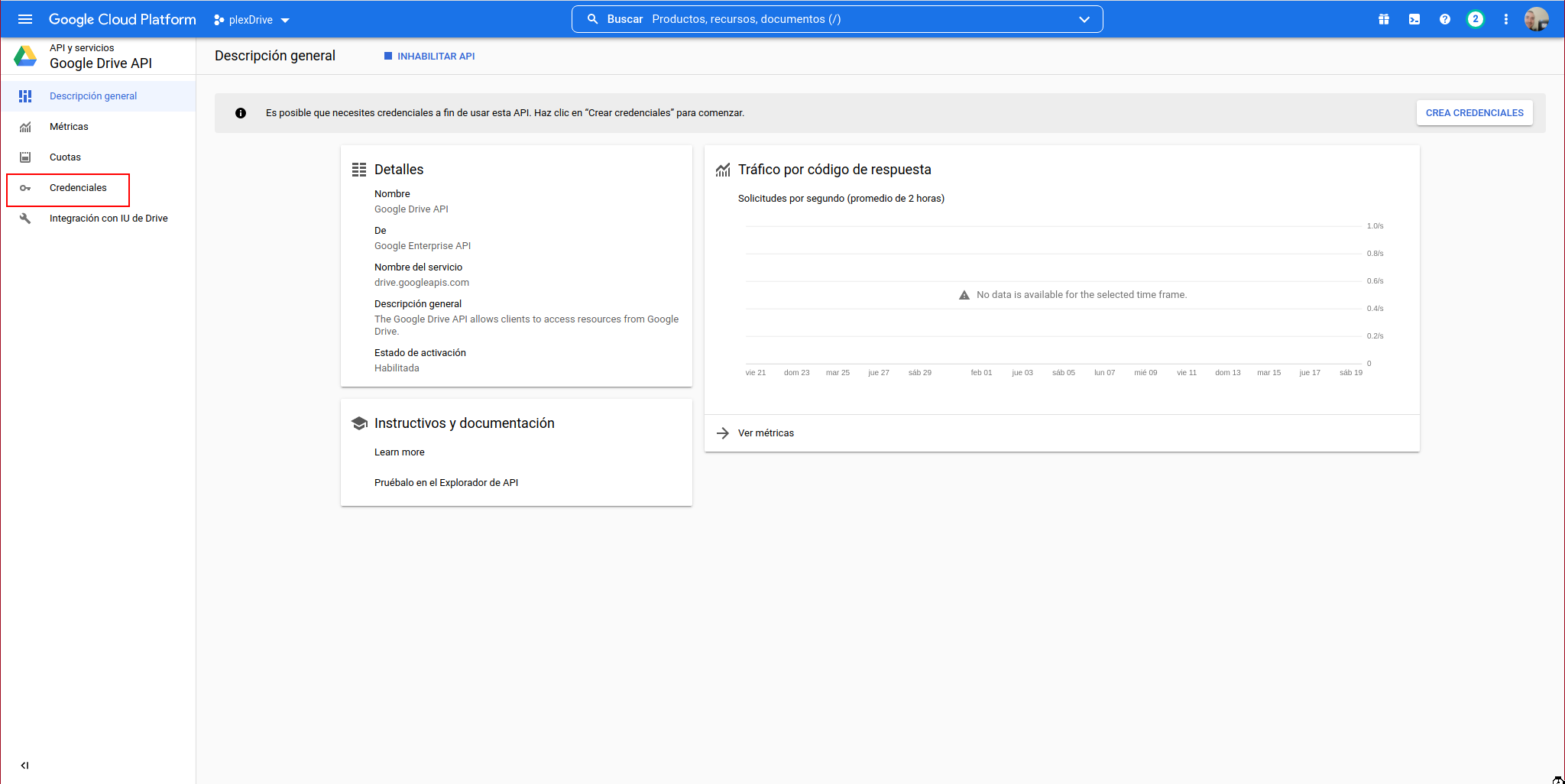Image resolution: width=1565 pixels, height=784 pixels.
Task: Open Integración con IU de Drive
Action: click(109, 219)
